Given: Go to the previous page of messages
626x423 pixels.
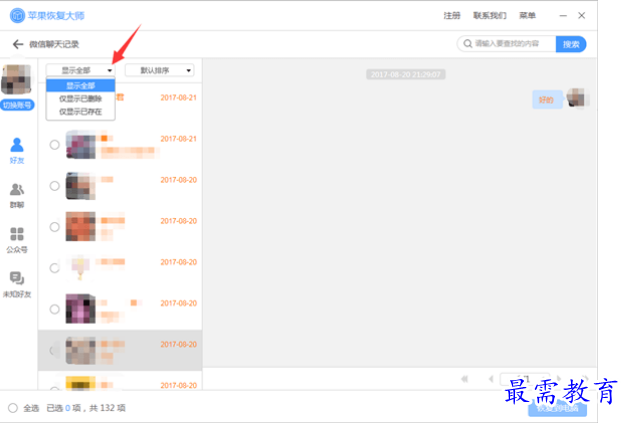Looking at the screenshot, I should [491, 379].
